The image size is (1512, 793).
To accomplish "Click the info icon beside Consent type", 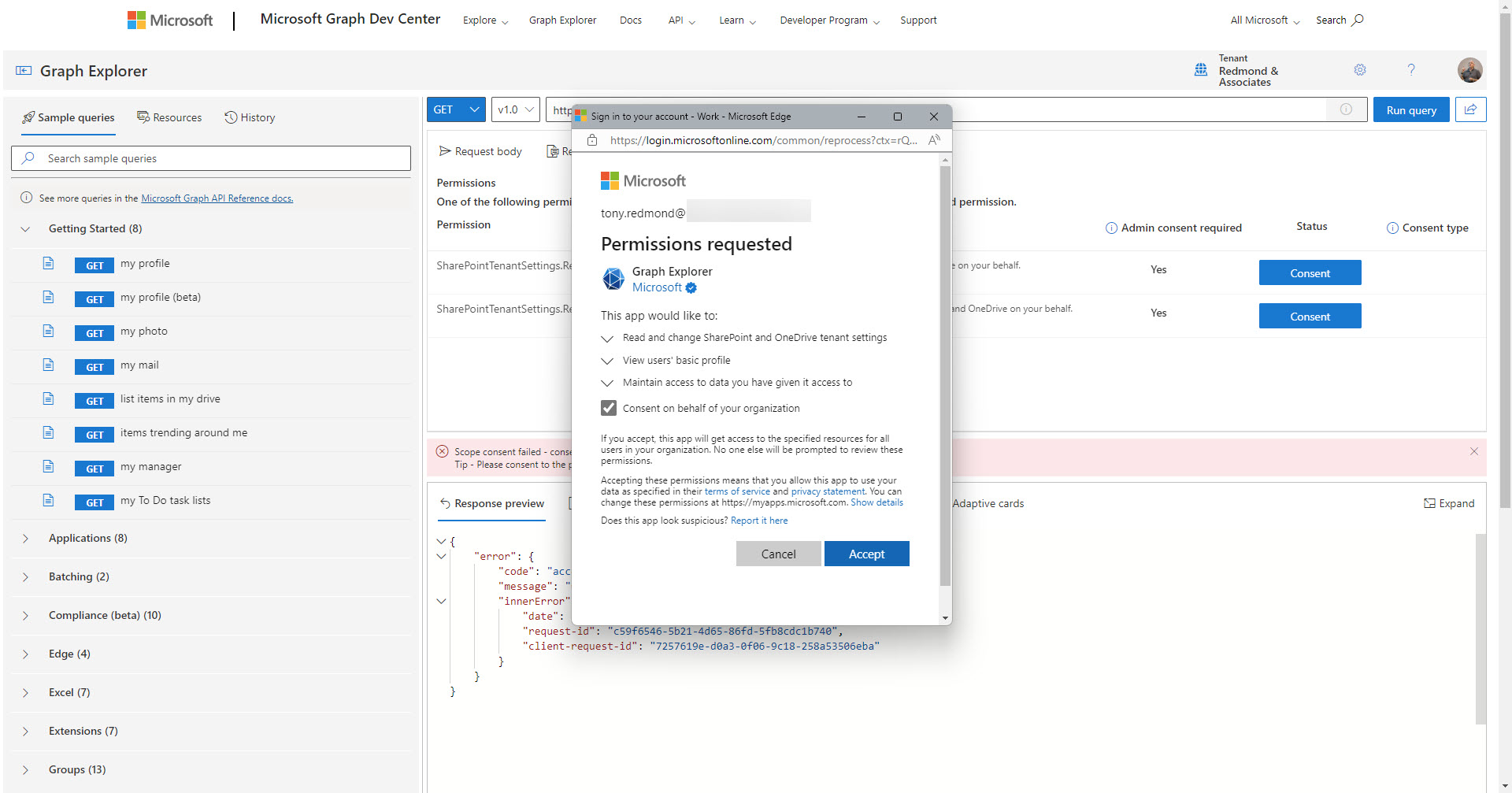I will click(1392, 228).
